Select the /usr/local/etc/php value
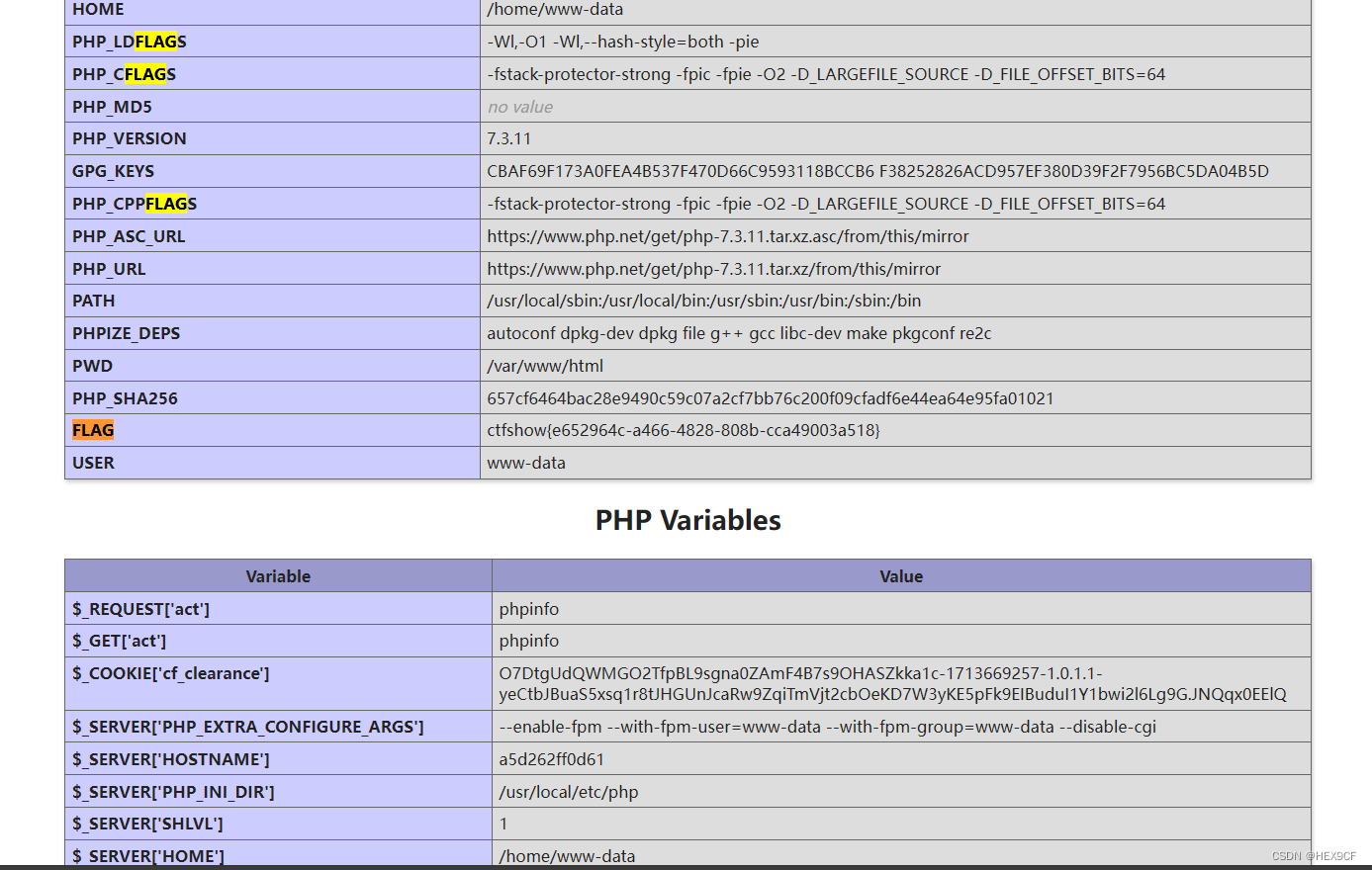This screenshot has height=870, width=1372. (x=569, y=792)
